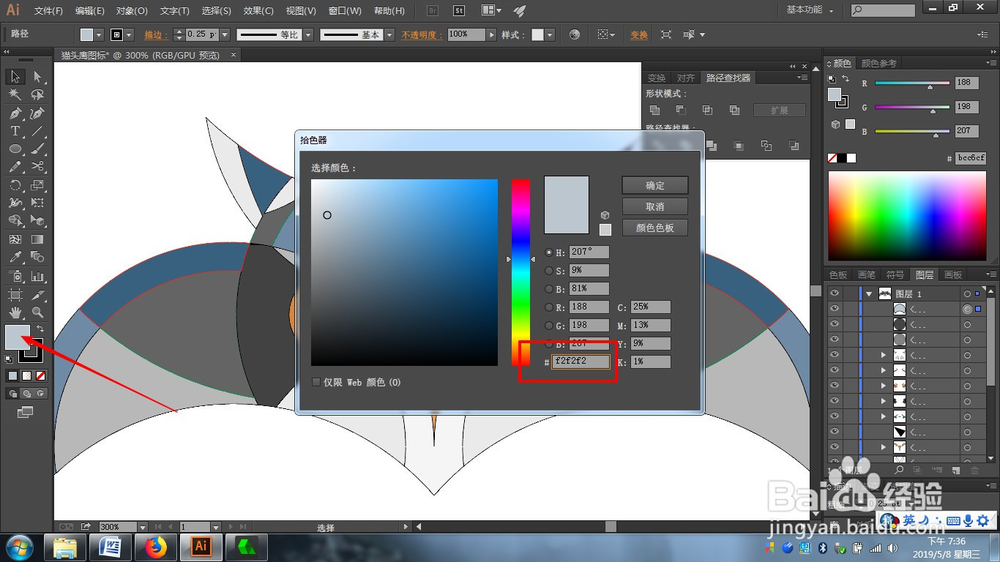
Task: Open the Word app from the taskbar
Action: [110, 547]
